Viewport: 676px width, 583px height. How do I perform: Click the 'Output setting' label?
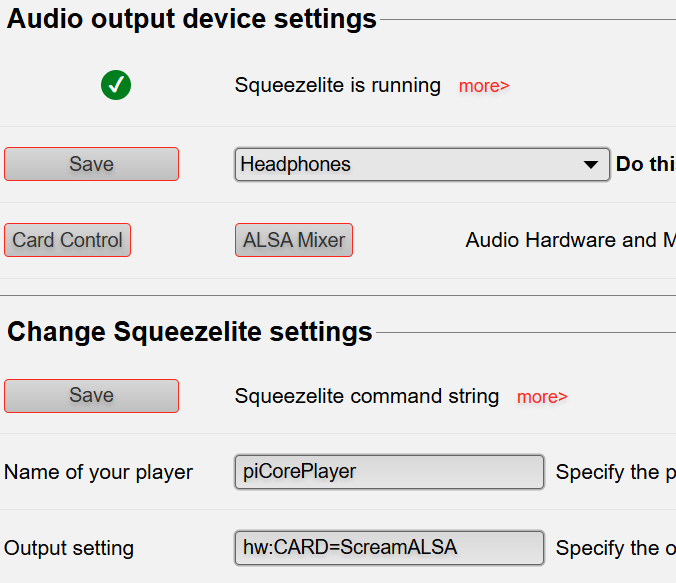tap(69, 548)
